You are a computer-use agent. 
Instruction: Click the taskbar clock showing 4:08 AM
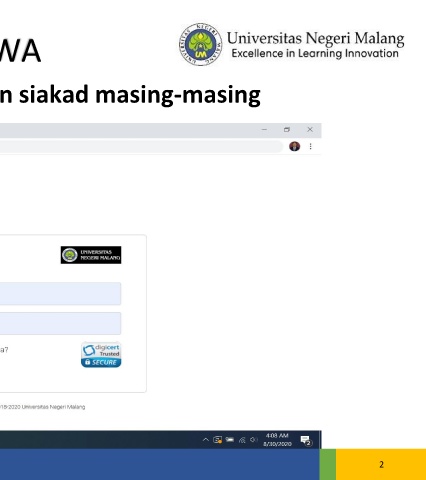pyautogui.click(x=277, y=440)
